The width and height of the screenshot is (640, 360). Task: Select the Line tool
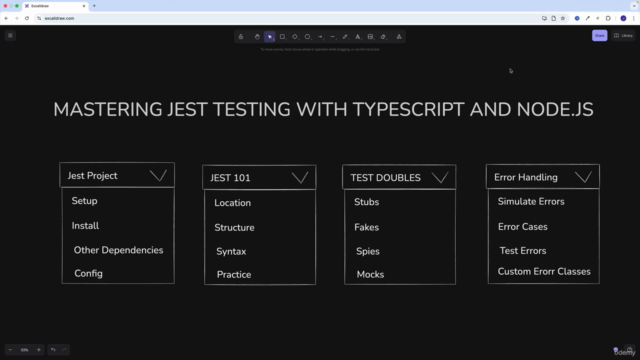(333, 37)
